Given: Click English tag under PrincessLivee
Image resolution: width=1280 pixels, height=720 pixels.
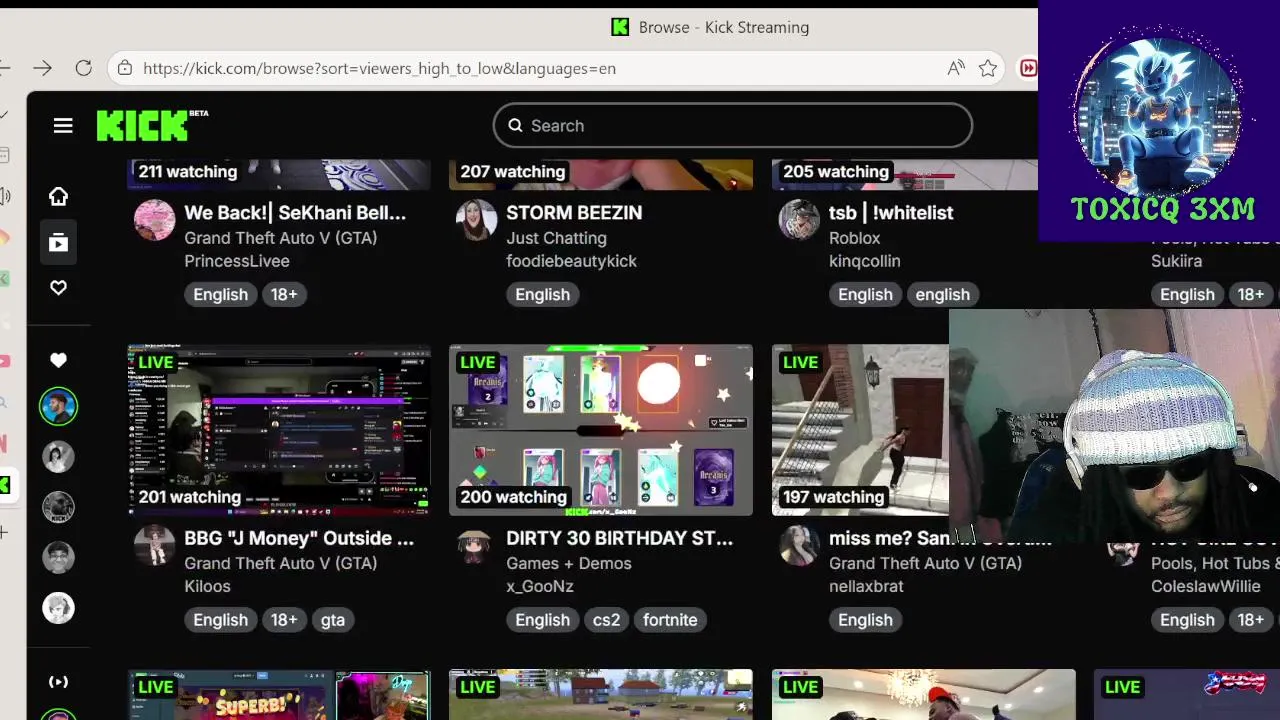Looking at the screenshot, I should [220, 294].
